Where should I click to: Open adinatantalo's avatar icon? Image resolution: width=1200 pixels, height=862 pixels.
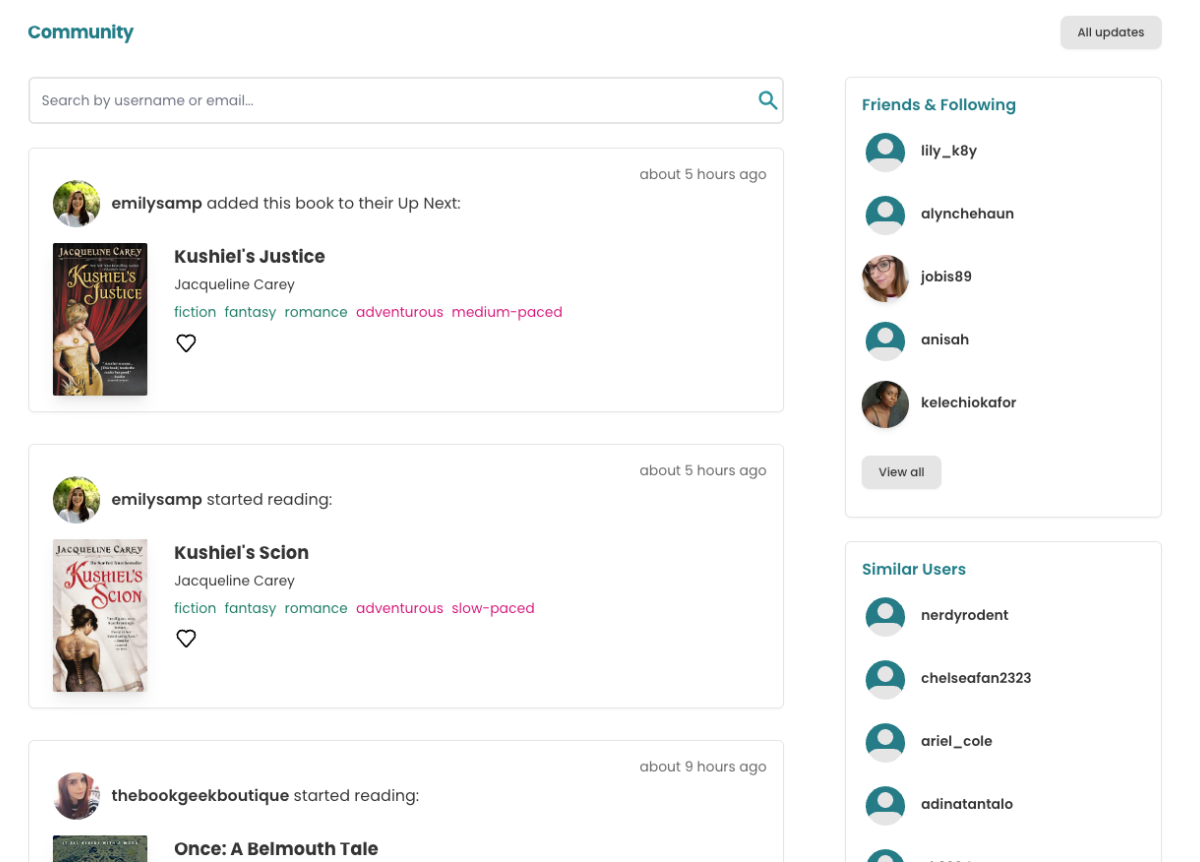click(885, 805)
